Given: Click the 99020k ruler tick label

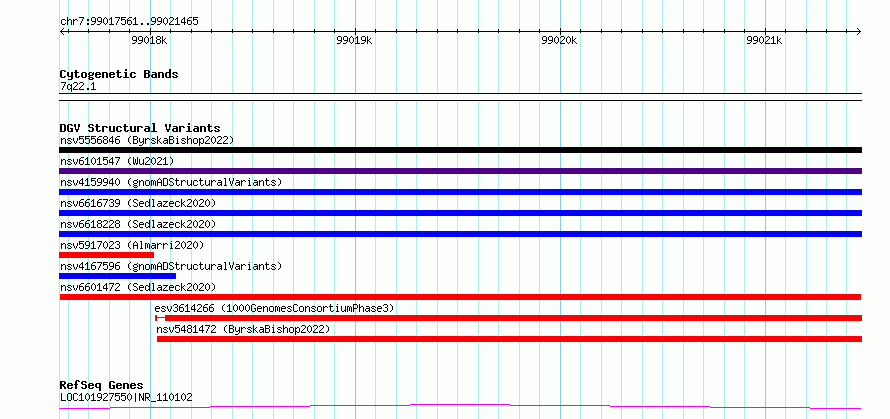Looking at the screenshot, I should (560, 40).
